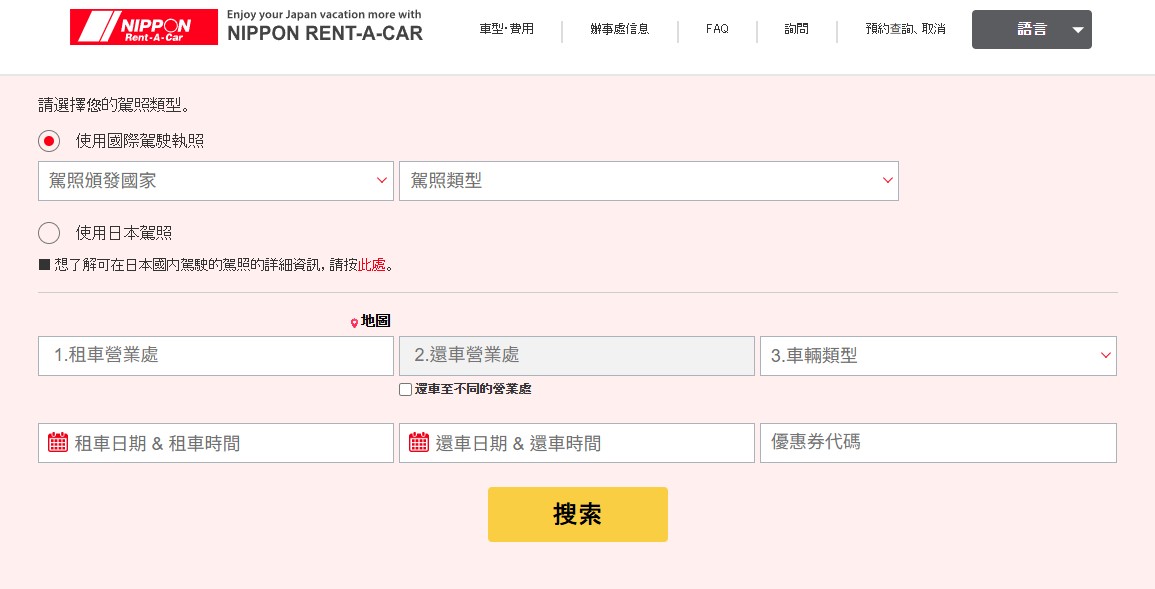Click the calendar icon in 還車日期 field
This screenshot has width=1155, height=589.
(x=418, y=442)
